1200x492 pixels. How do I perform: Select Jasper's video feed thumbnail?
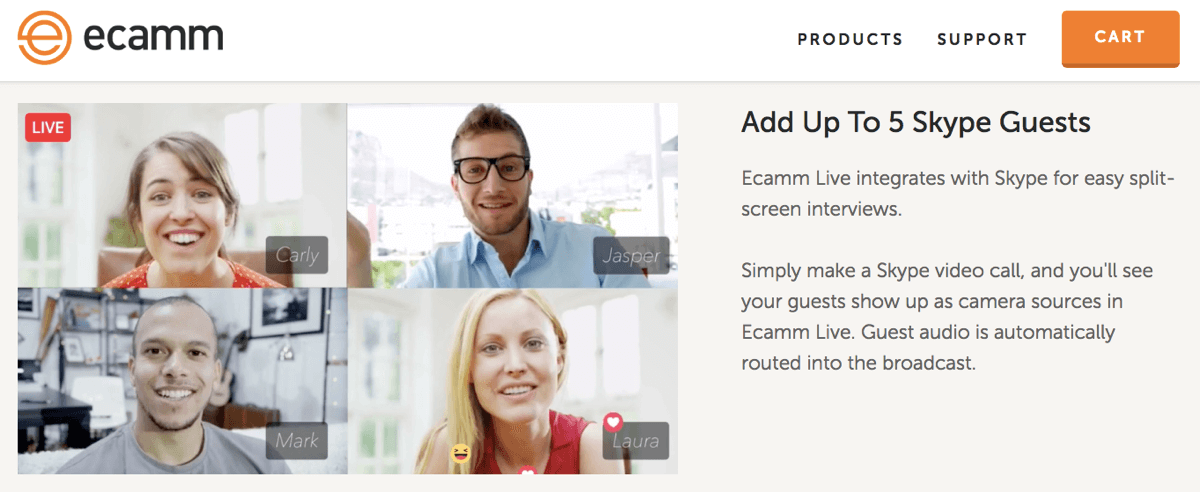pos(513,194)
